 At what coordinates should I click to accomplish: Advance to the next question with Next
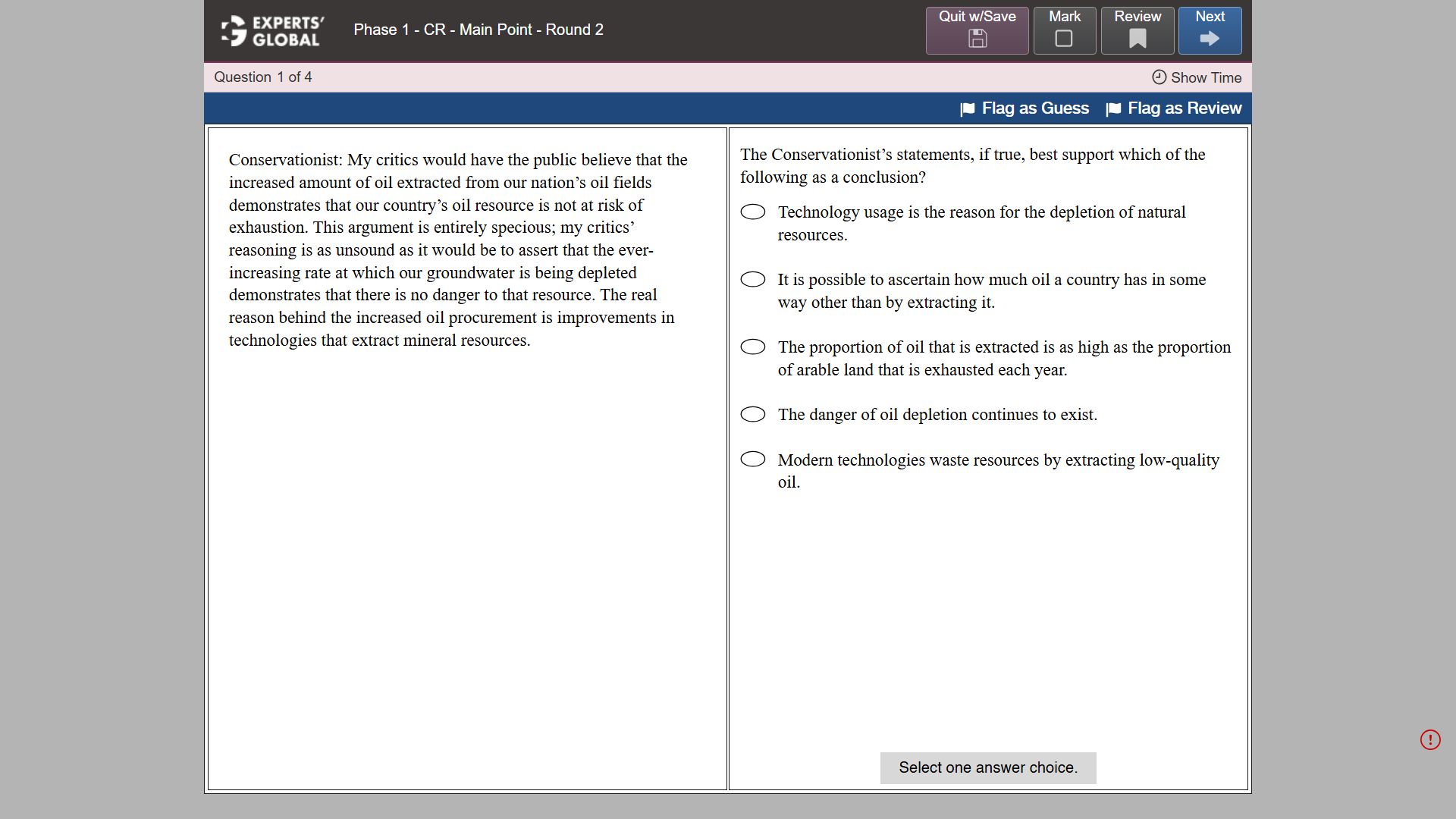coord(1209,30)
